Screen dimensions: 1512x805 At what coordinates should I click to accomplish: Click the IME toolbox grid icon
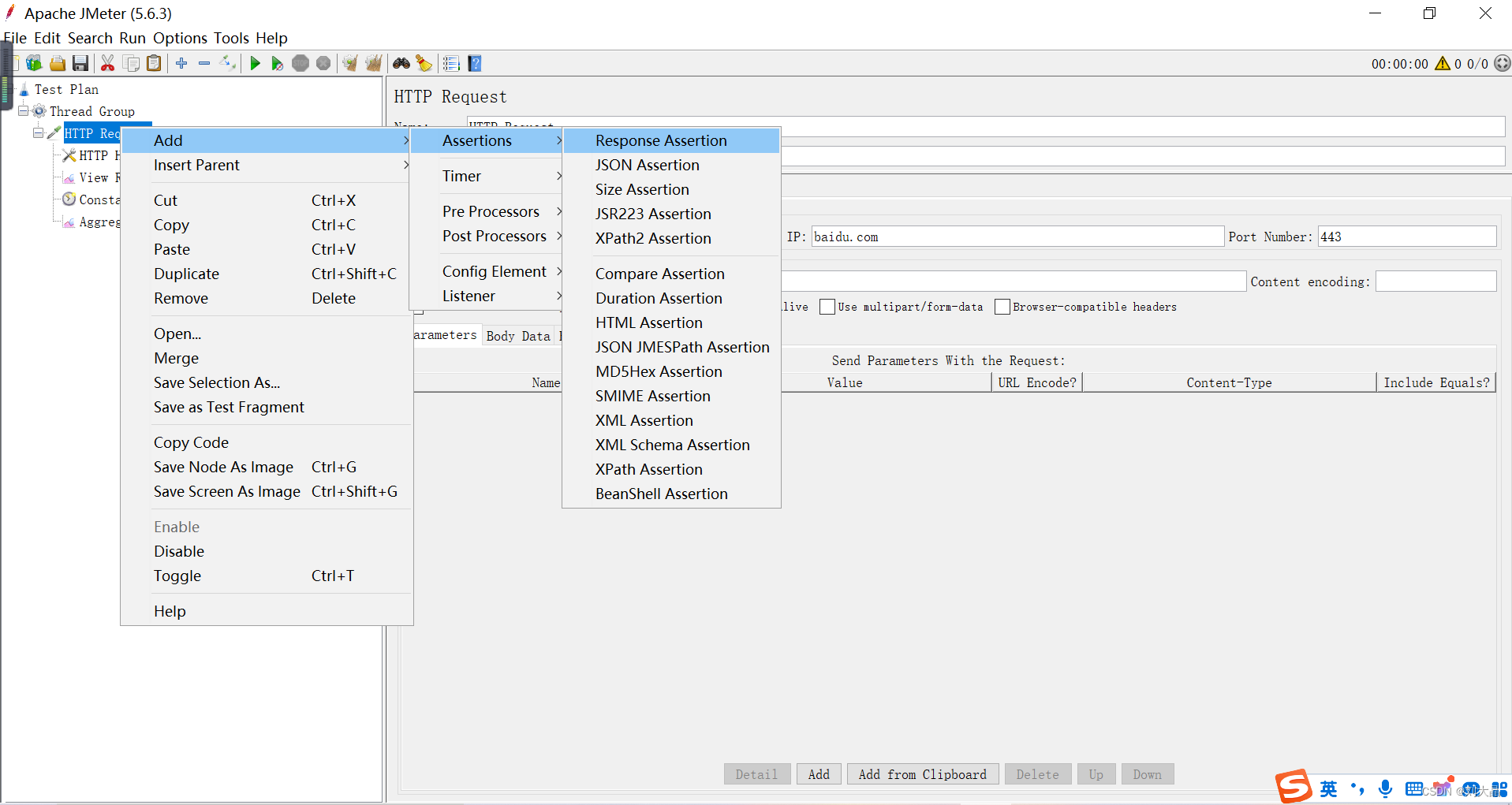click(1499, 789)
